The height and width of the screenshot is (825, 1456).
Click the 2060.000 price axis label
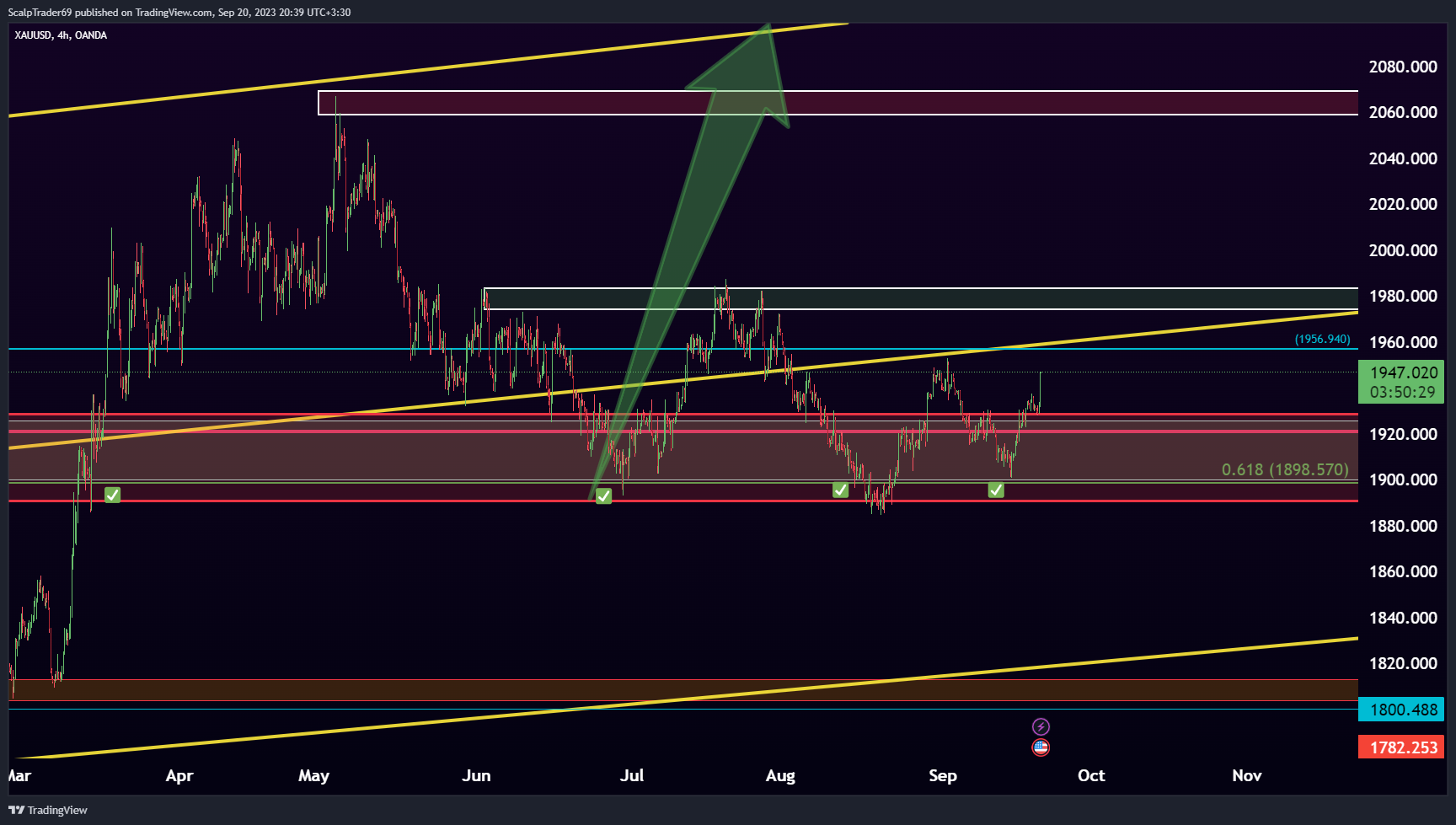[1403, 112]
